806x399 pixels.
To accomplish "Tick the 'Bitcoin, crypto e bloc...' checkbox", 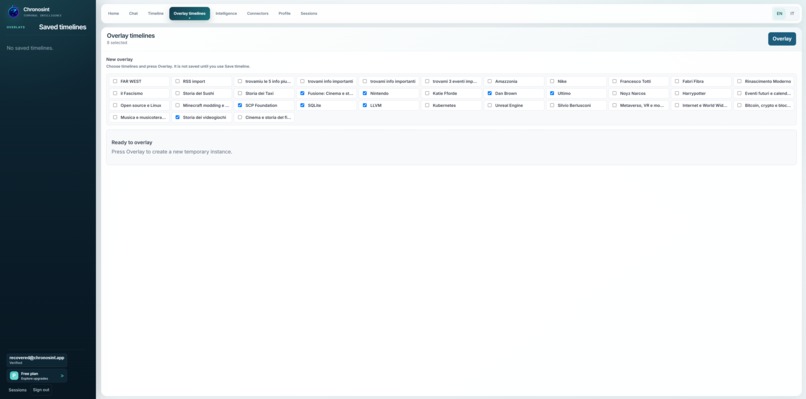I will click(x=739, y=105).
